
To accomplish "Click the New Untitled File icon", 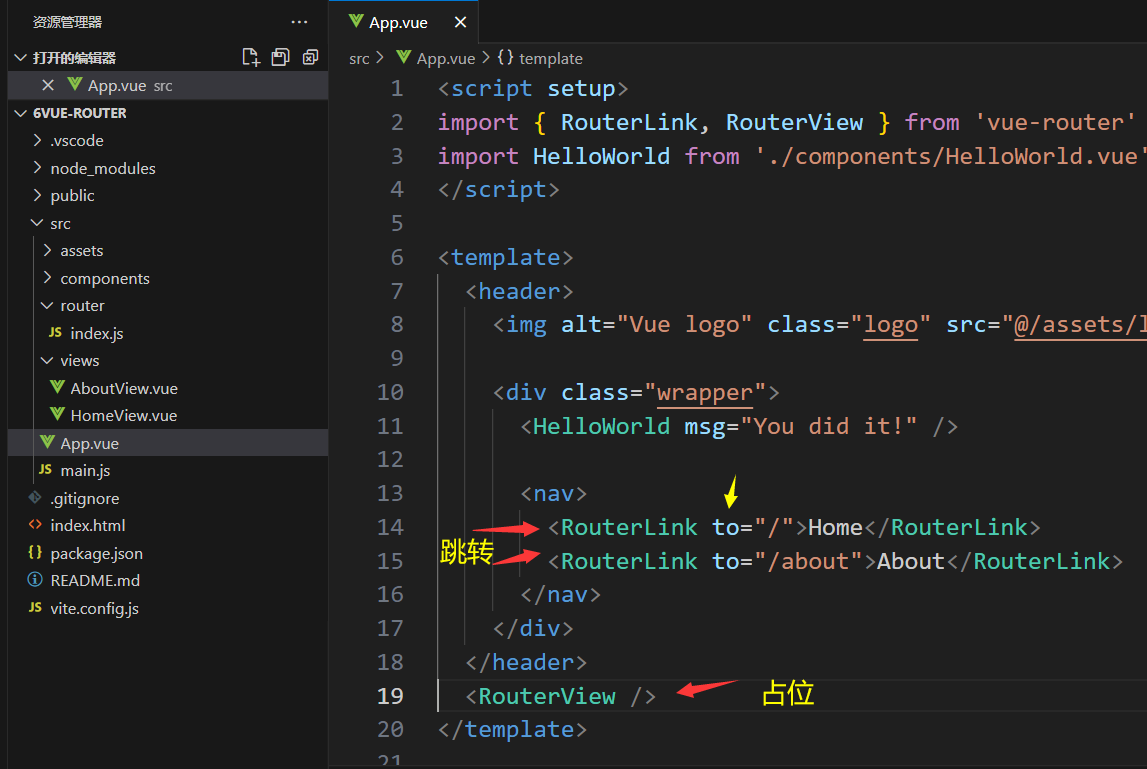I will point(251,58).
